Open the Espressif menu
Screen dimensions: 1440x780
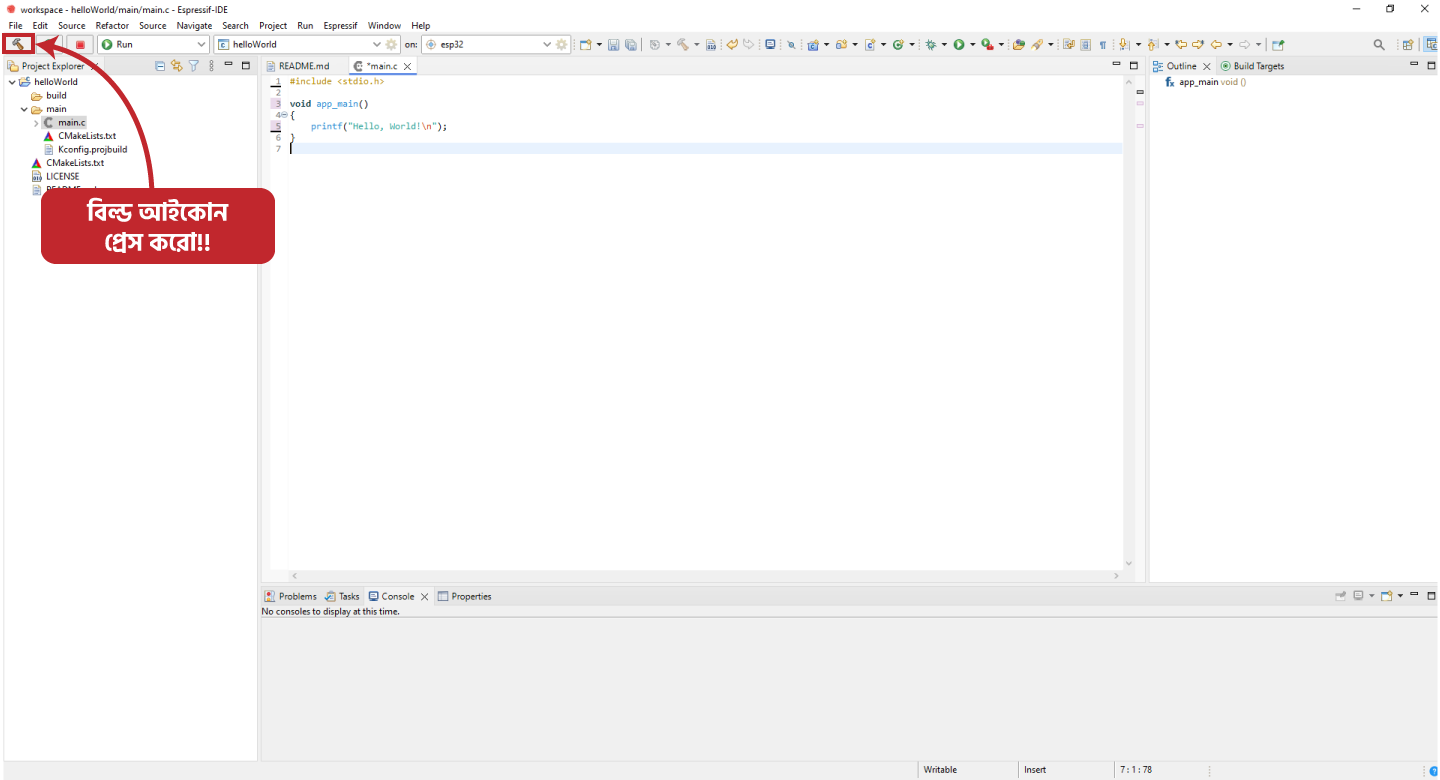pos(340,26)
